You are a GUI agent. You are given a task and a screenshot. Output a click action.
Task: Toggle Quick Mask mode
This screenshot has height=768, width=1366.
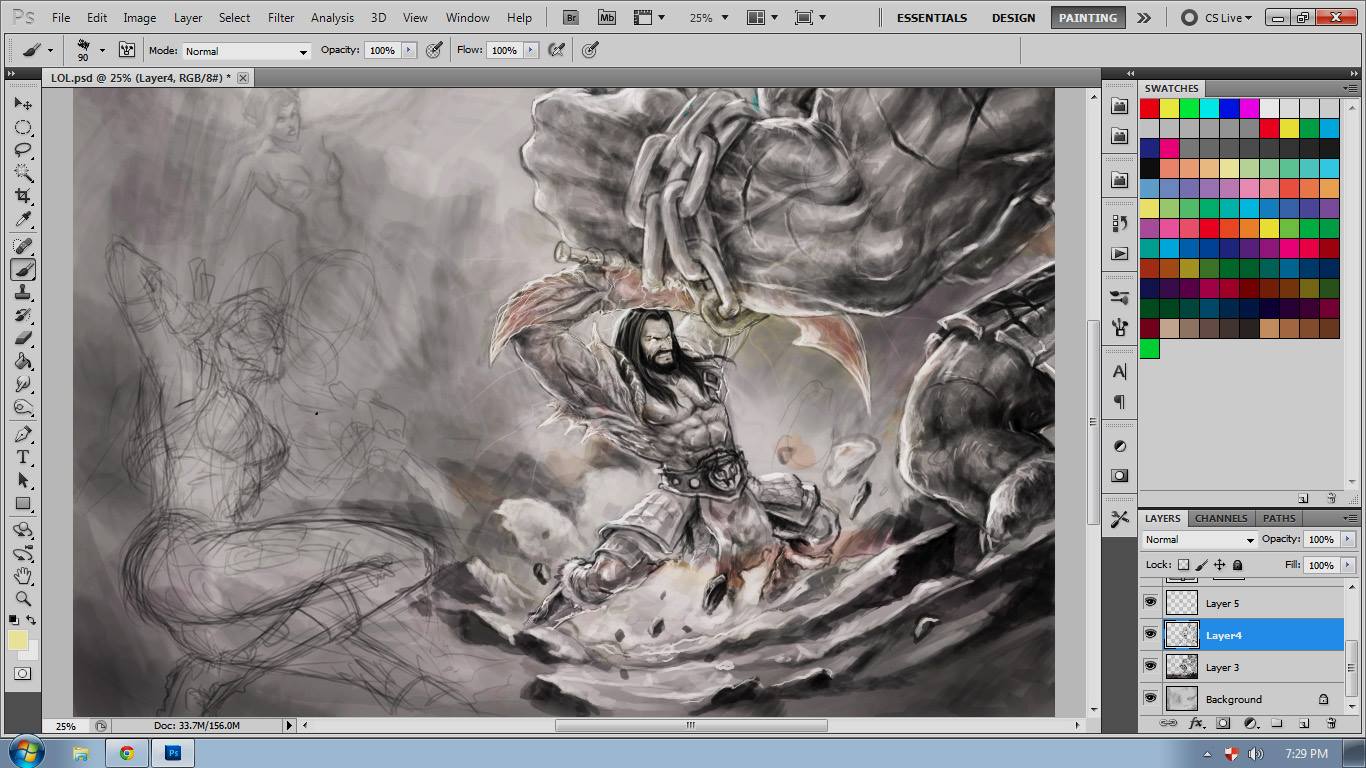(22, 674)
